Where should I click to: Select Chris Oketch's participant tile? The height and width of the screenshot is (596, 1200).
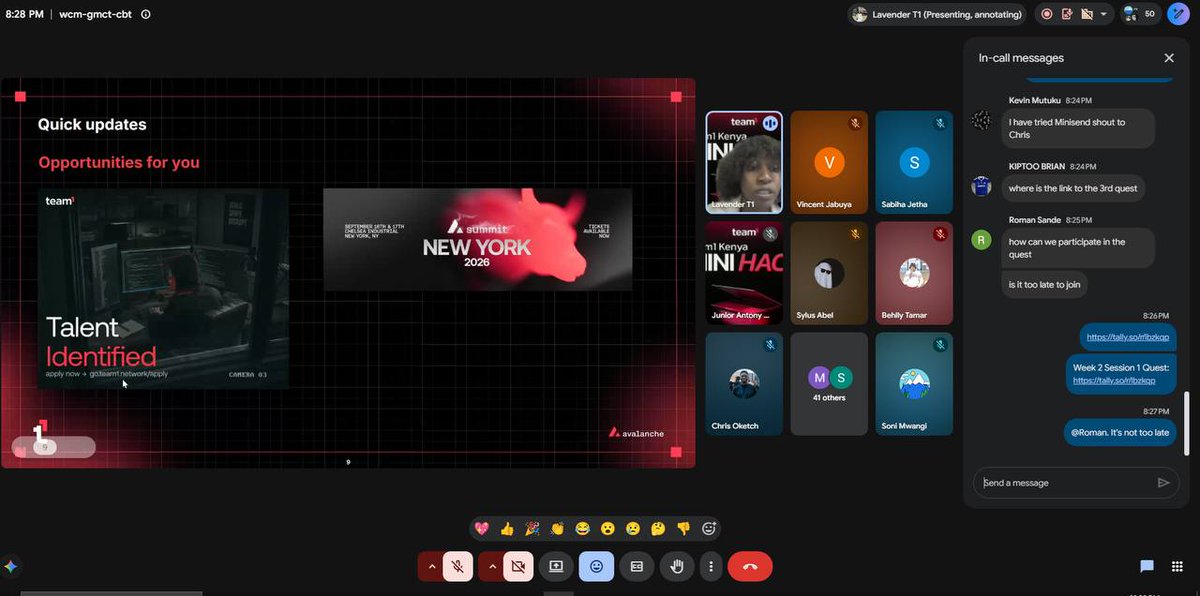[744, 384]
